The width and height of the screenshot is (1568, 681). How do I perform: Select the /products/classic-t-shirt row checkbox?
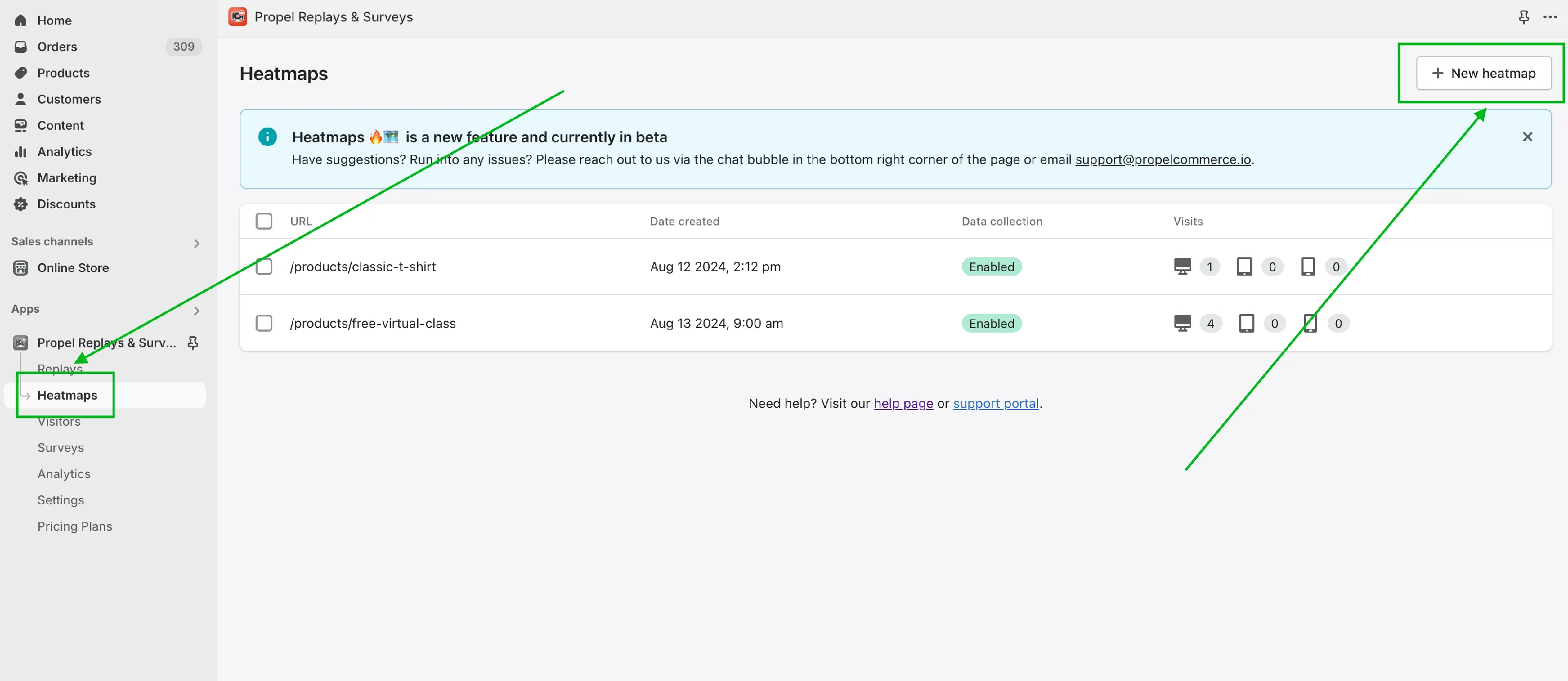pyautogui.click(x=263, y=266)
